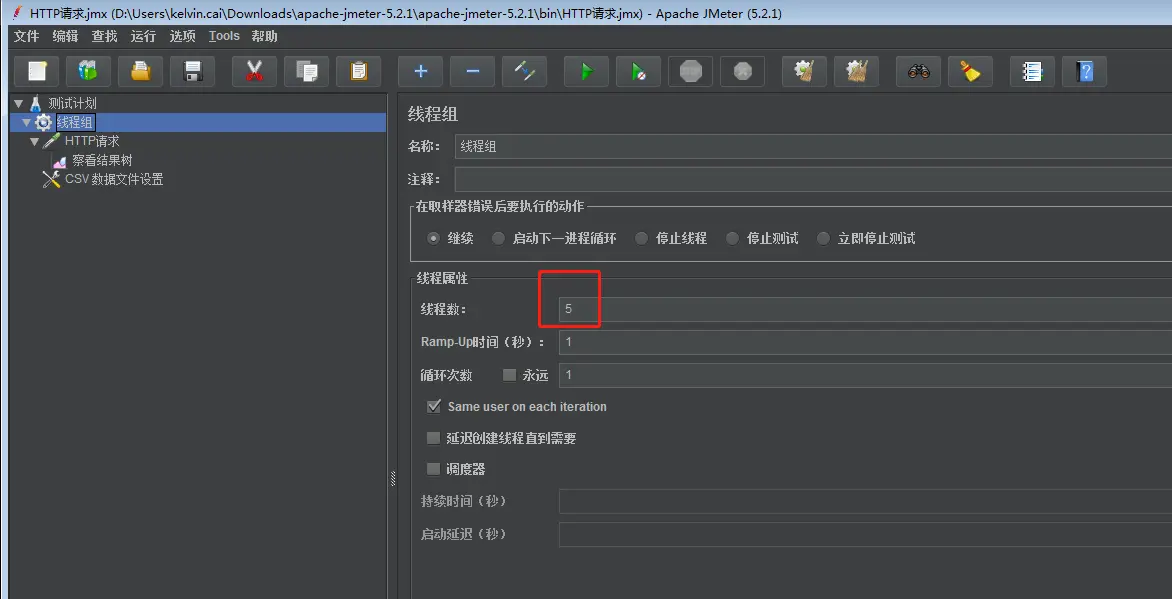Viewport: 1172px width, 599px height.
Task: Click the split pane divider handle
Action: click(392, 479)
